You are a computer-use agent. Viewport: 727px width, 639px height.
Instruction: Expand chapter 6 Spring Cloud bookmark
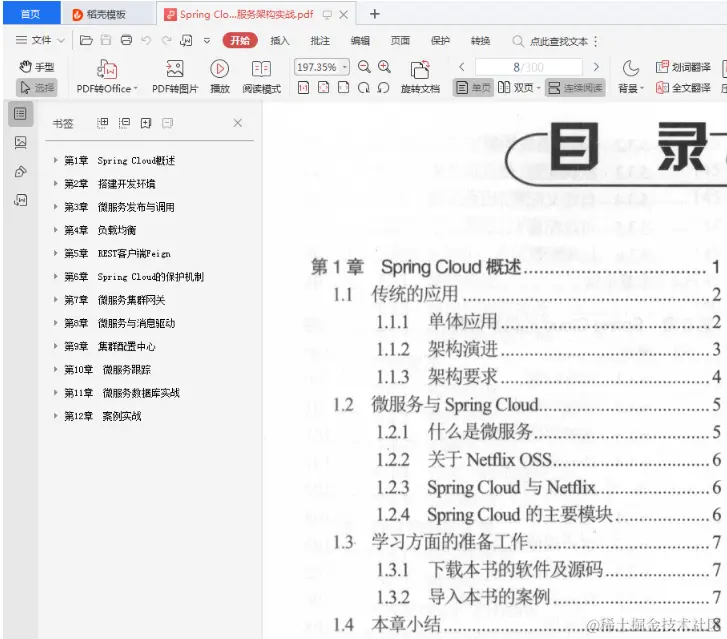55,276
